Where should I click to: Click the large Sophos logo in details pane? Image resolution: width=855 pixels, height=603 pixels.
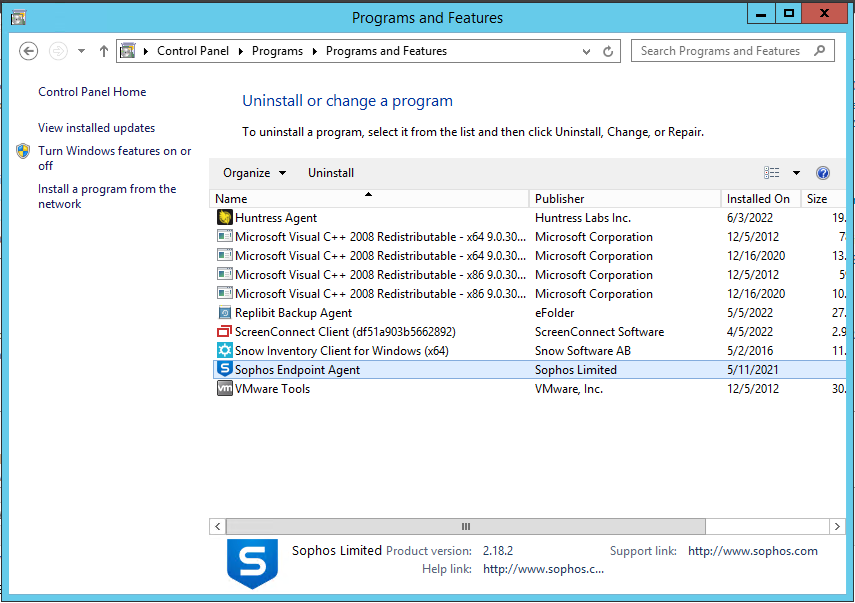[x=252, y=564]
